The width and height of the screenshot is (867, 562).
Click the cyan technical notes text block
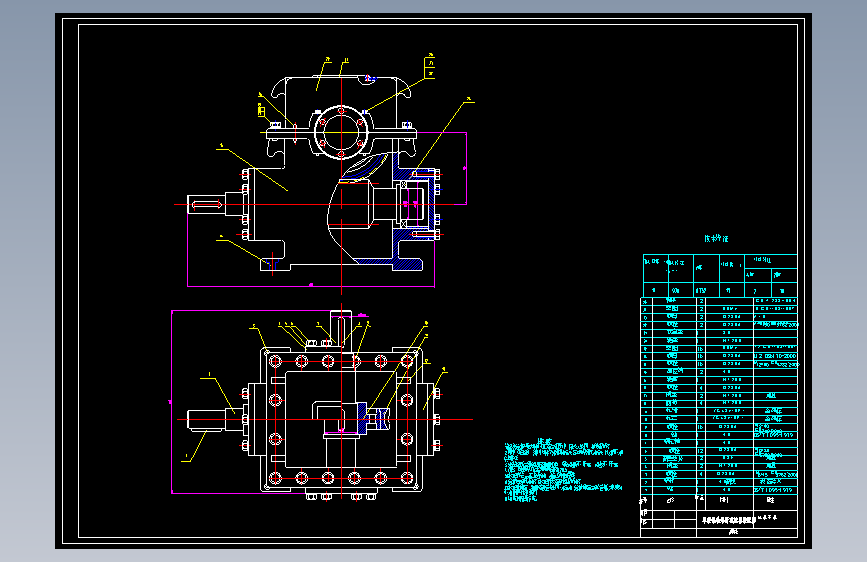point(563,470)
